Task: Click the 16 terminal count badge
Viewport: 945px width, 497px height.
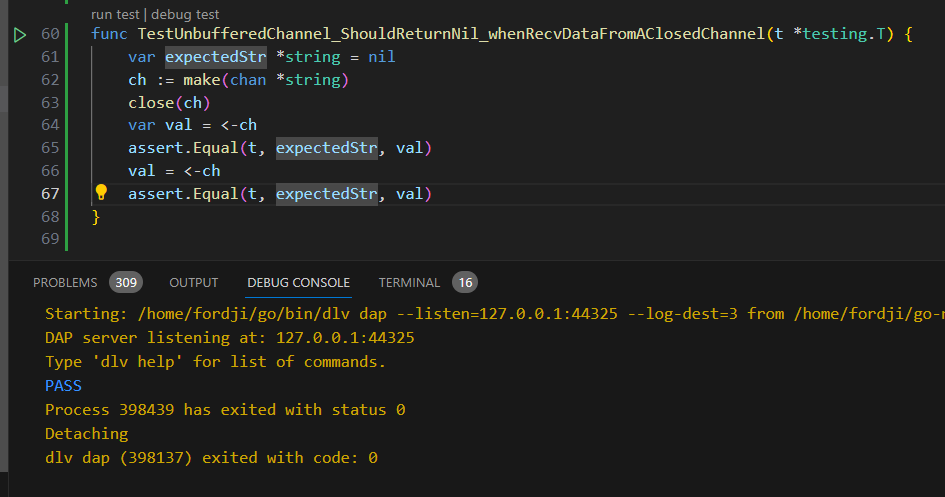Action: click(465, 282)
